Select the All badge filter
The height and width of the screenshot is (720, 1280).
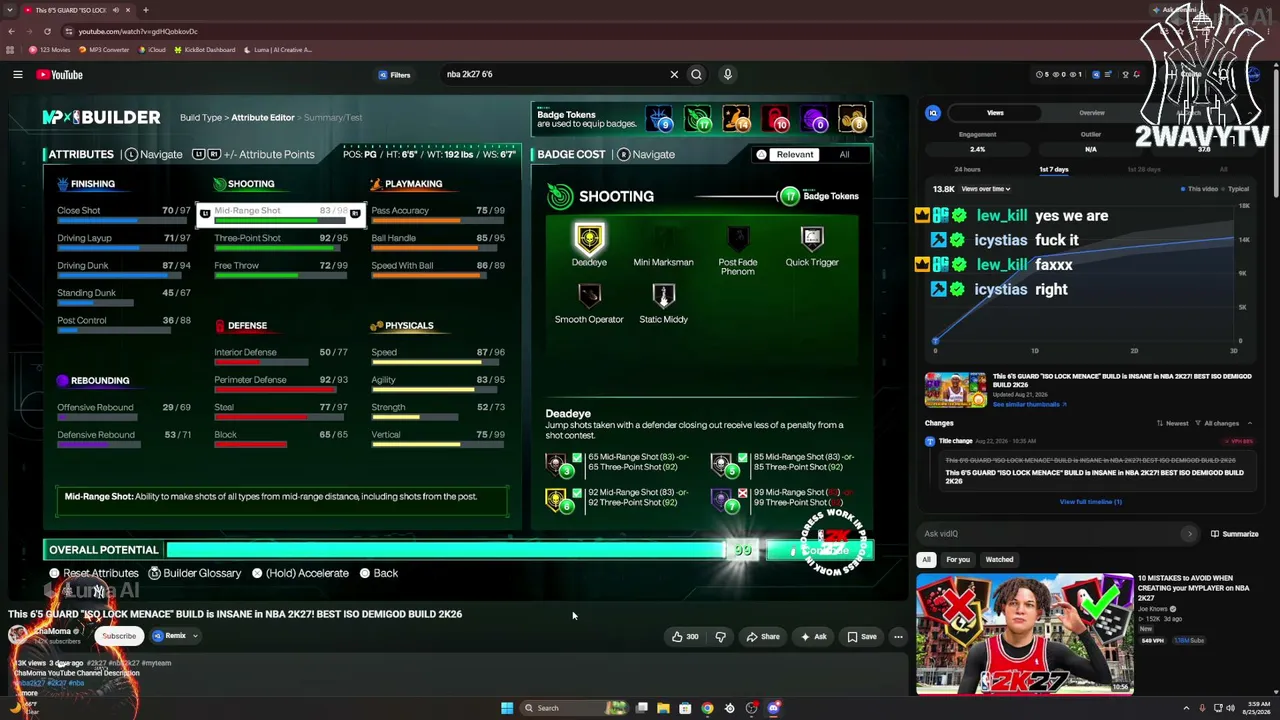coord(844,154)
